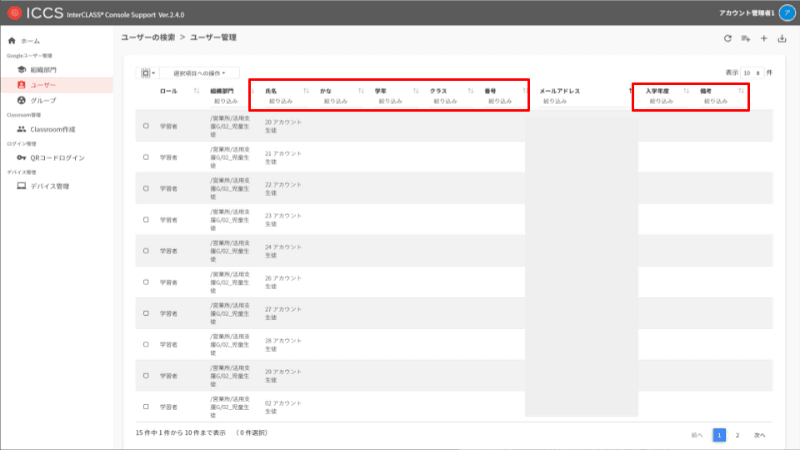This screenshot has height=450, width=800.
Task: Click the bulk add list icon
Action: (x=746, y=38)
